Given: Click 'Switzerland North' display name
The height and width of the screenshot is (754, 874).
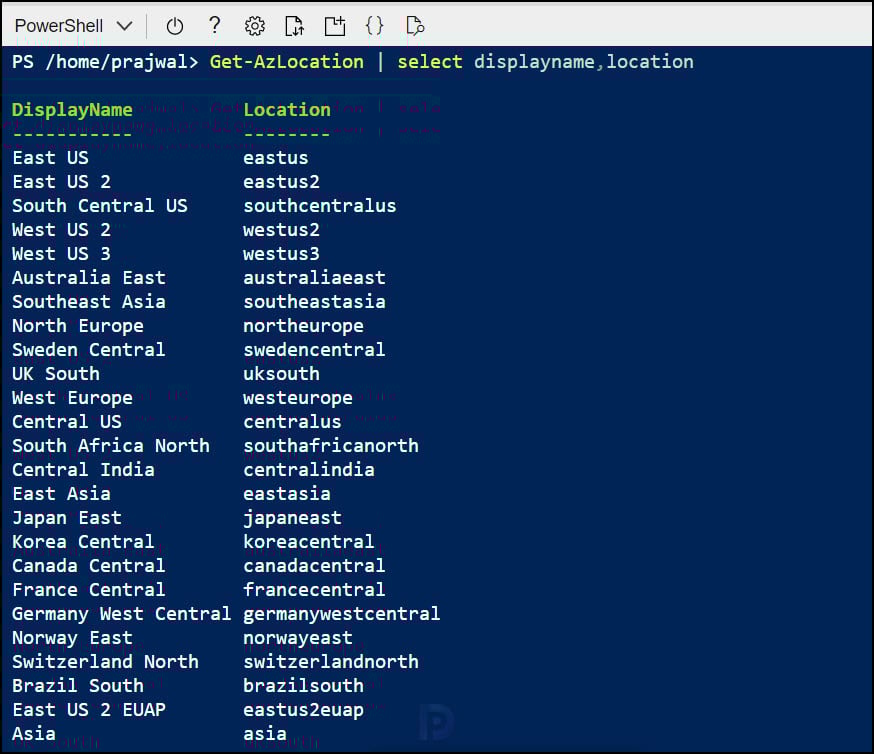Looking at the screenshot, I should pos(105,661).
